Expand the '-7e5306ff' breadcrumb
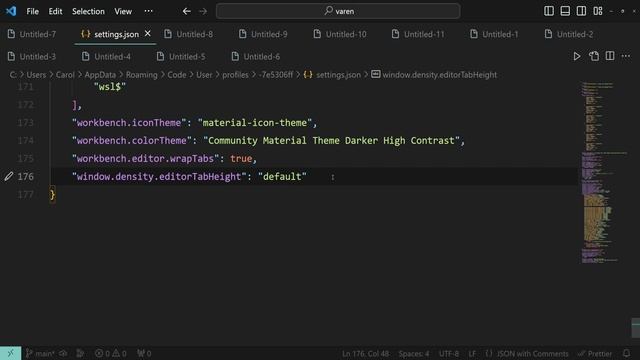This screenshot has width=640, height=360. (x=276, y=75)
